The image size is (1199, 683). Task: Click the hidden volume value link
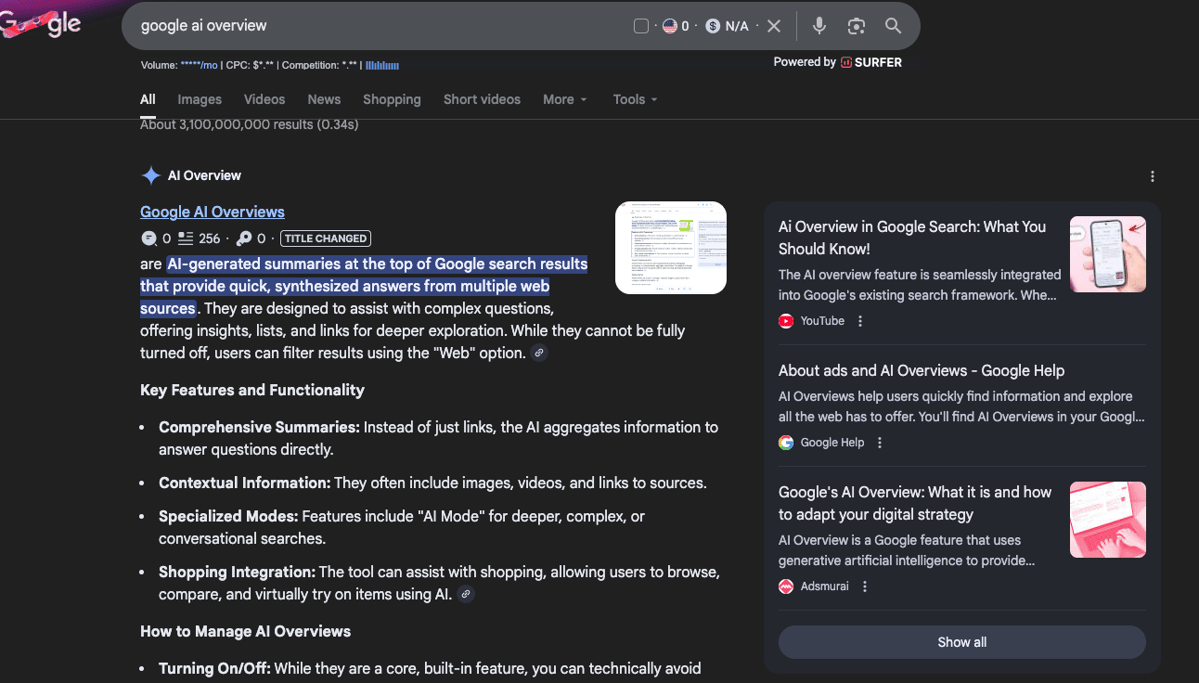[199, 65]
